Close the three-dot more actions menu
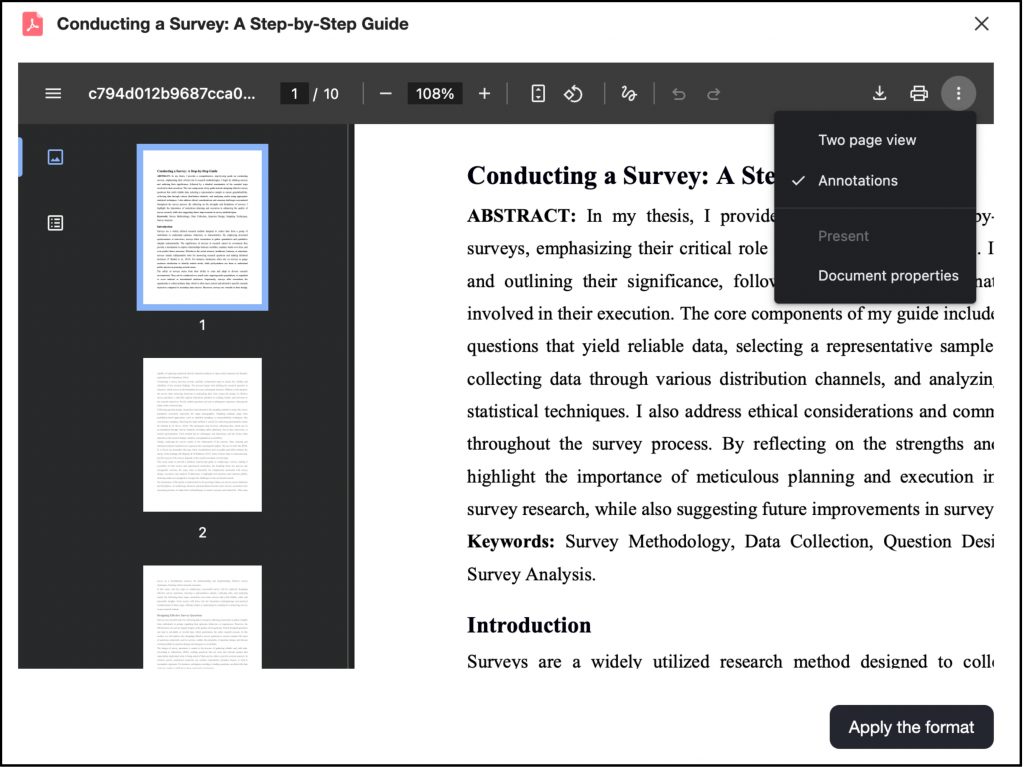Screen dimensions: 1024x767 [x=958, y=93]
